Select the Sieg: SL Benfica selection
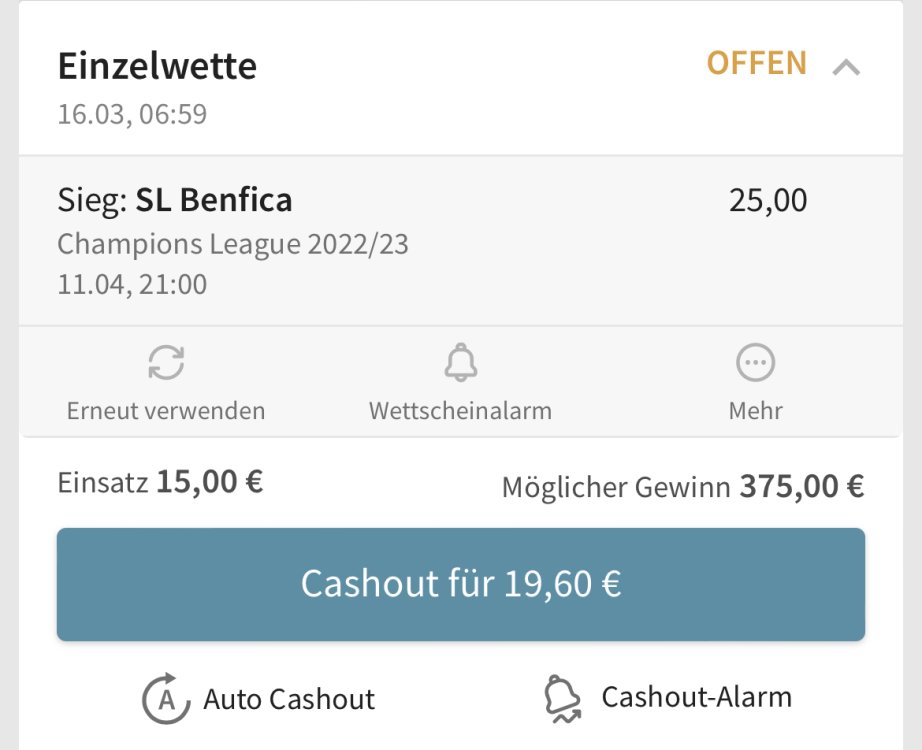The width and height of the screenshot is (922, 750). tap(175, 201)
